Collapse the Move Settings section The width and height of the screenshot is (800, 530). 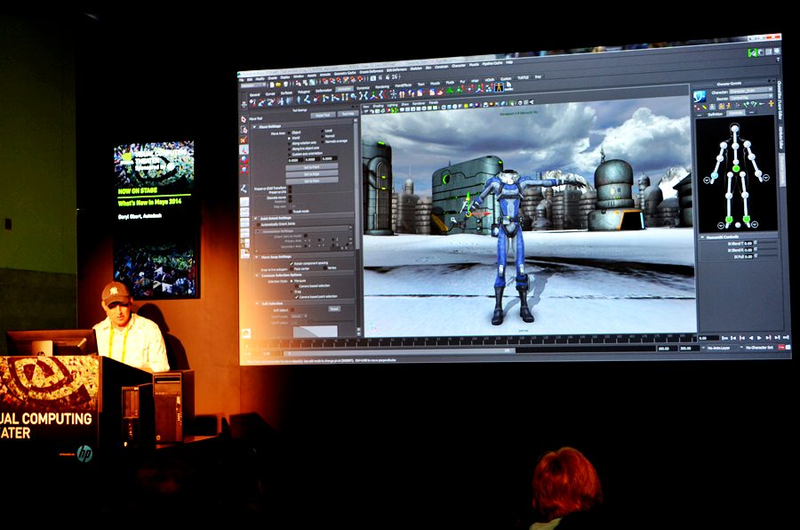(x=255, y=127)
